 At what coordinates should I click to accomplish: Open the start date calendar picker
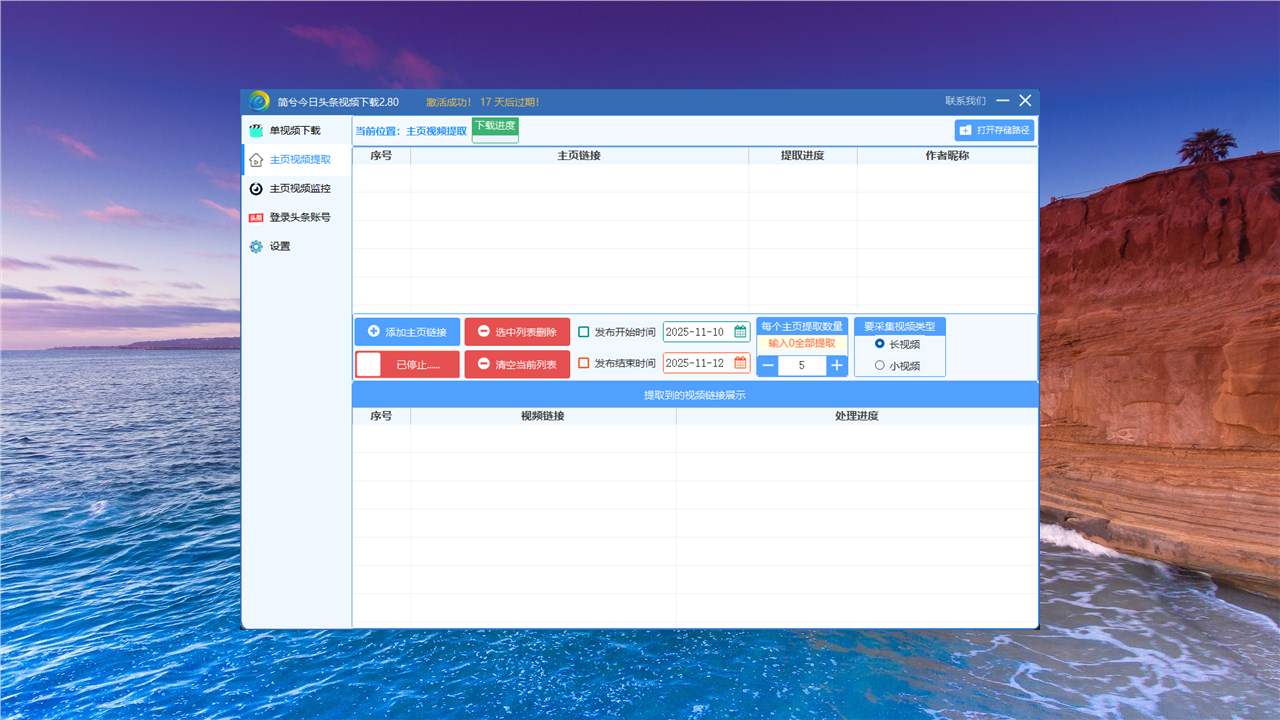[x=740, y=332]
